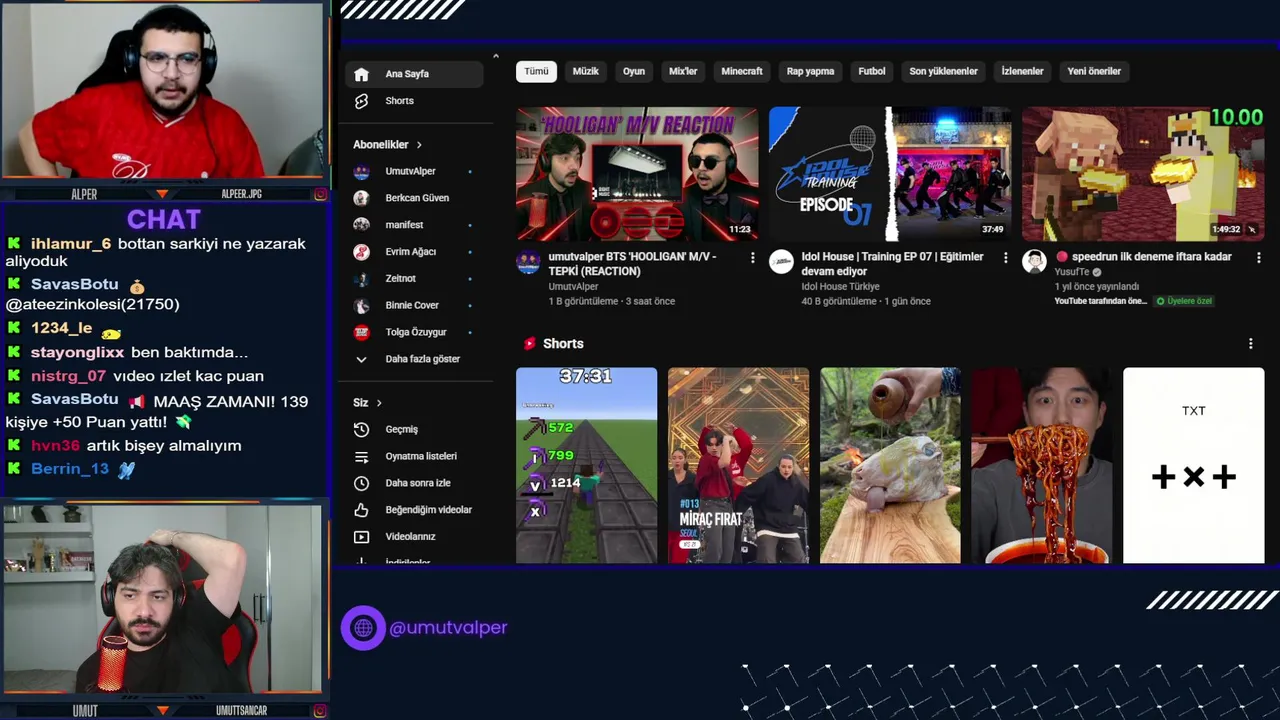
Task: Click chat username stayonglixx
Action: click(x=77, y=352)
